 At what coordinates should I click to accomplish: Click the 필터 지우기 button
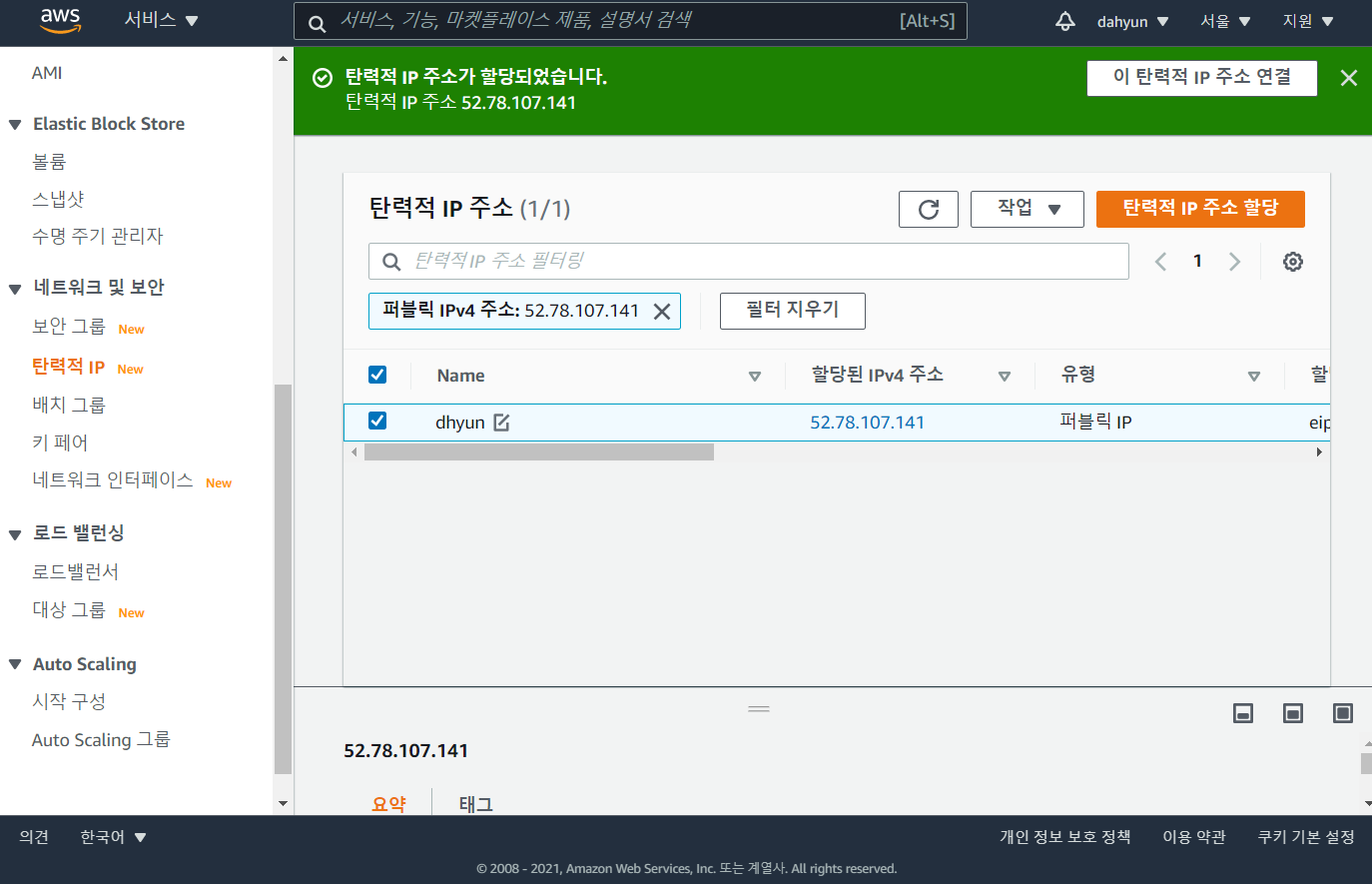tap(793, 311)
